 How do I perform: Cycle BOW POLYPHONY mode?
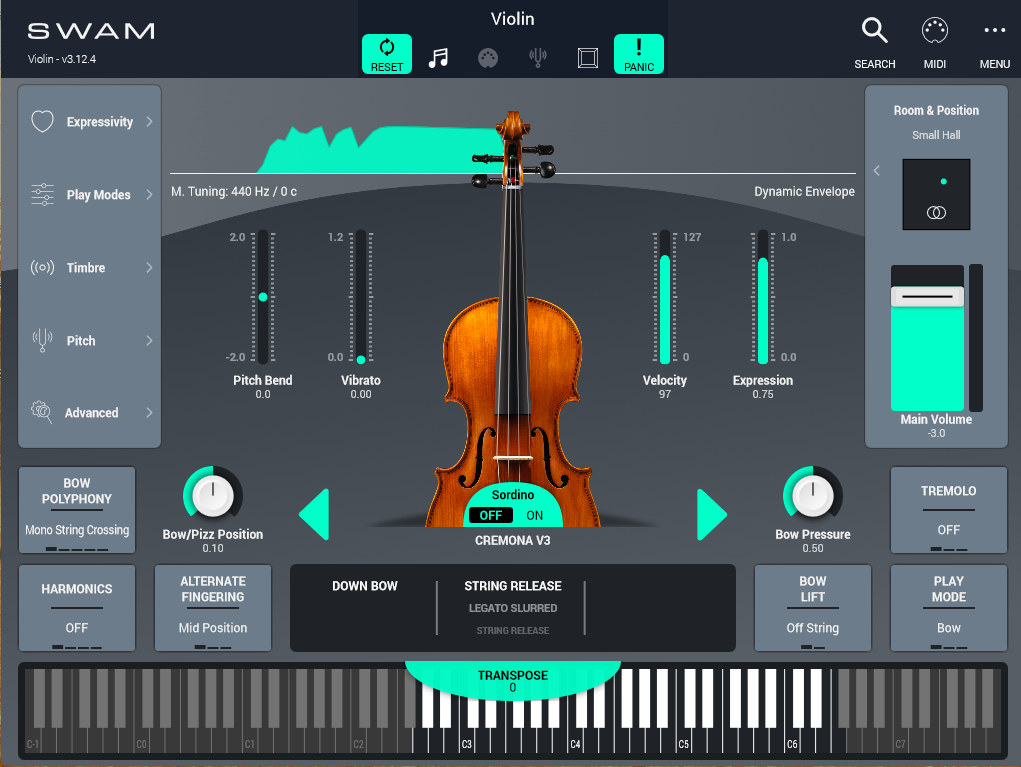77,510
